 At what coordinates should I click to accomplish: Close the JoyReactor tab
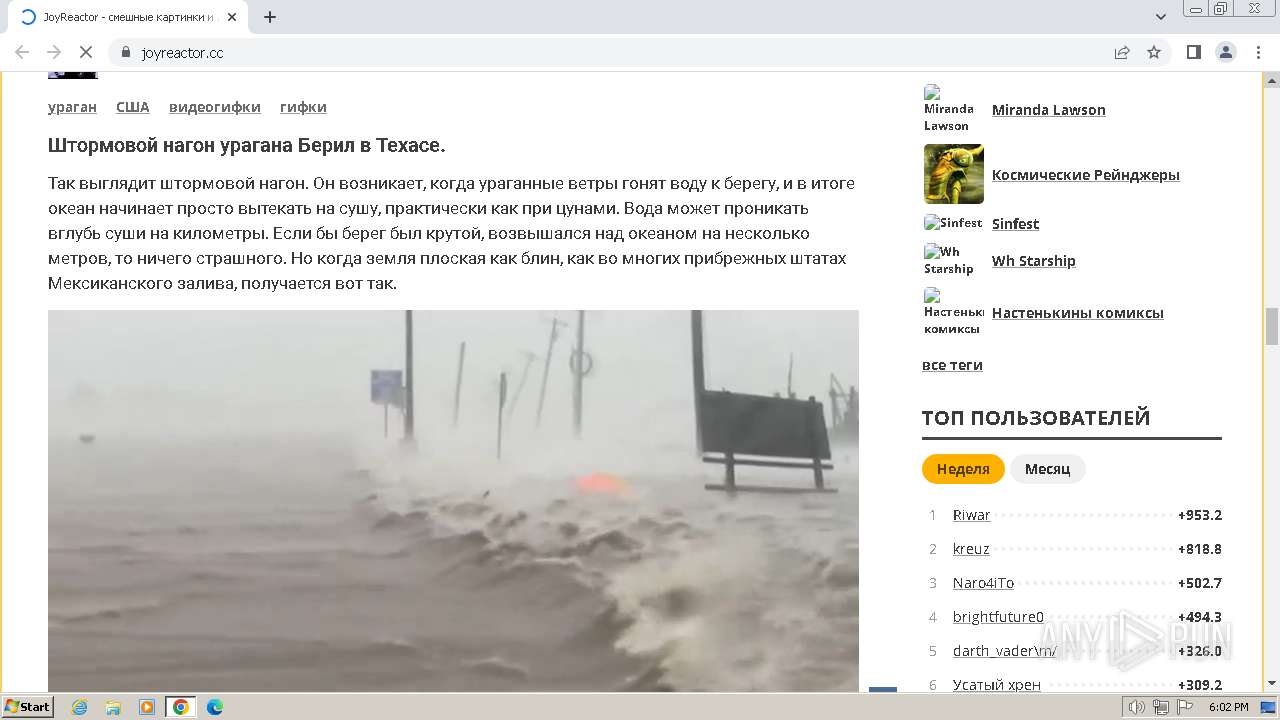tap(232, 17)
